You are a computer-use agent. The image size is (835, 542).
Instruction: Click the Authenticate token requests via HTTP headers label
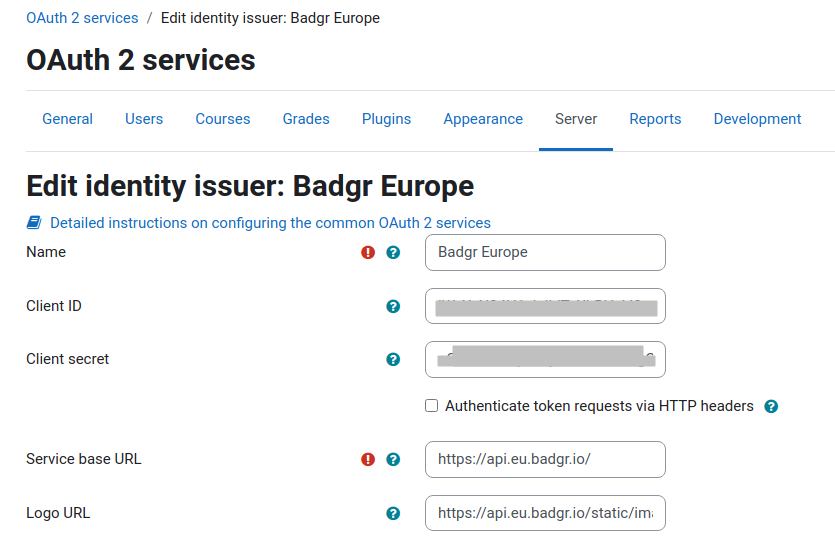tap(599, 406)
